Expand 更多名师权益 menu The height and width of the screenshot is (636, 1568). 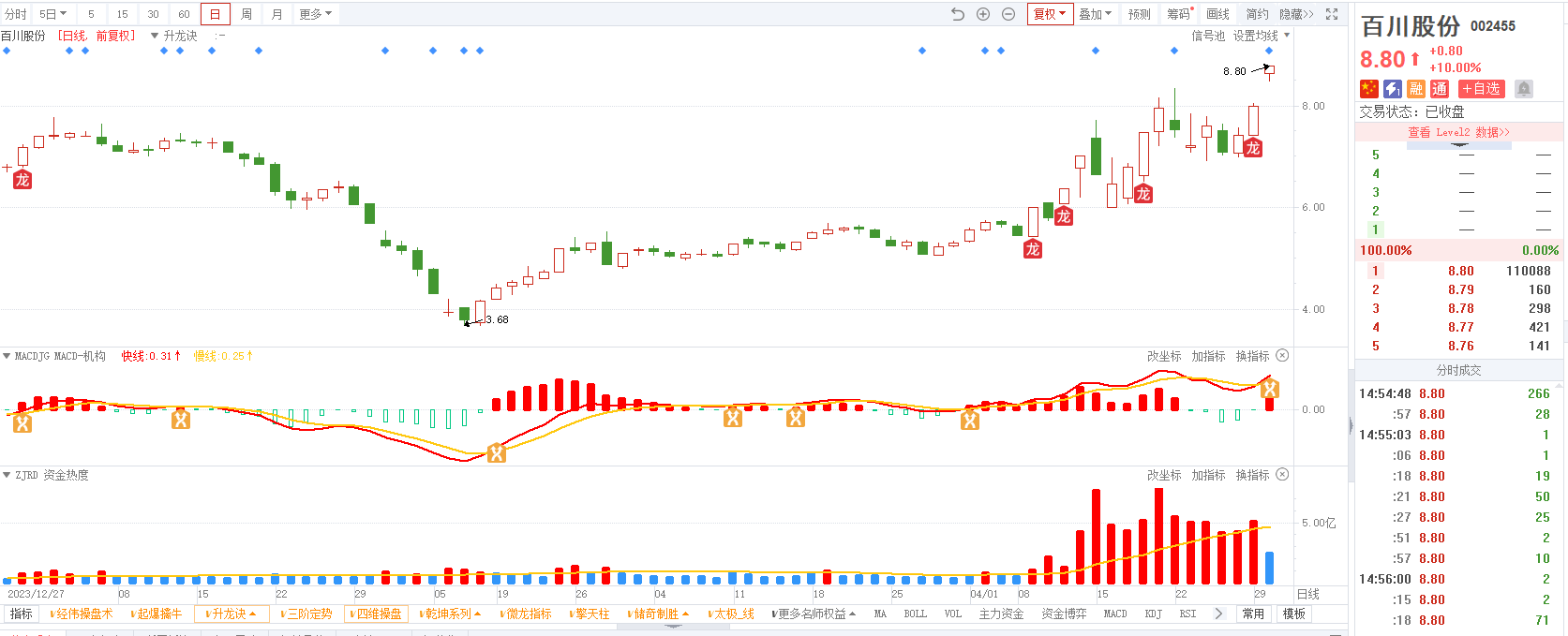pos(813,614)
